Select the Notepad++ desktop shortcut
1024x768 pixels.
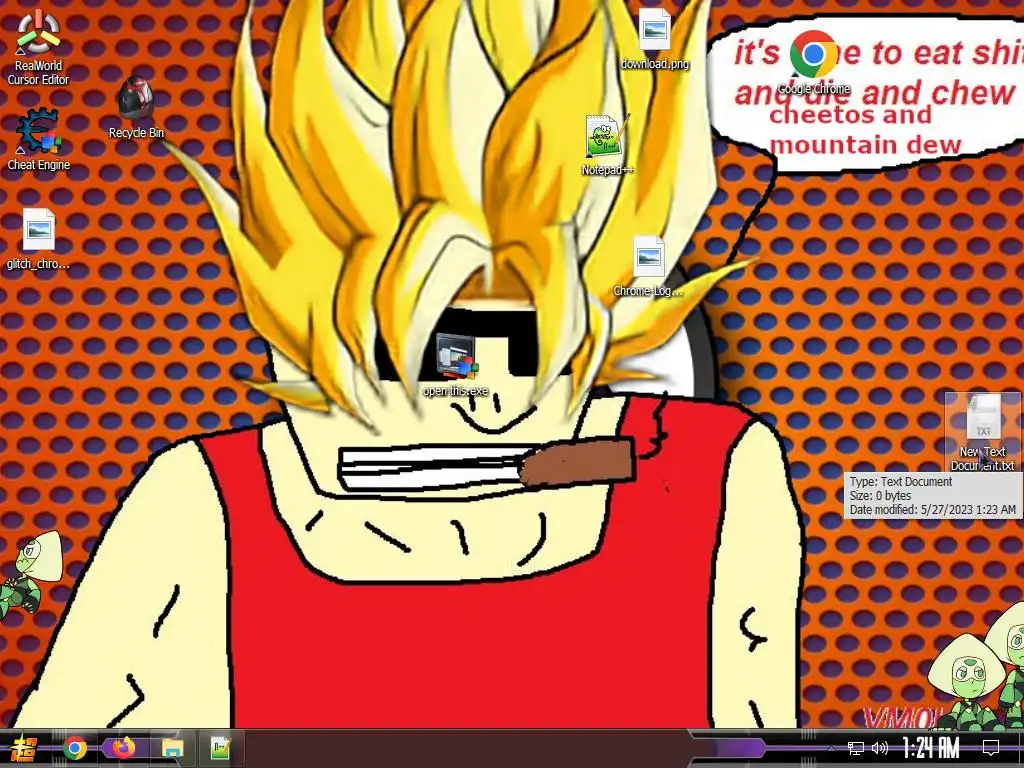pyautogui.click(x=607, y=144)
